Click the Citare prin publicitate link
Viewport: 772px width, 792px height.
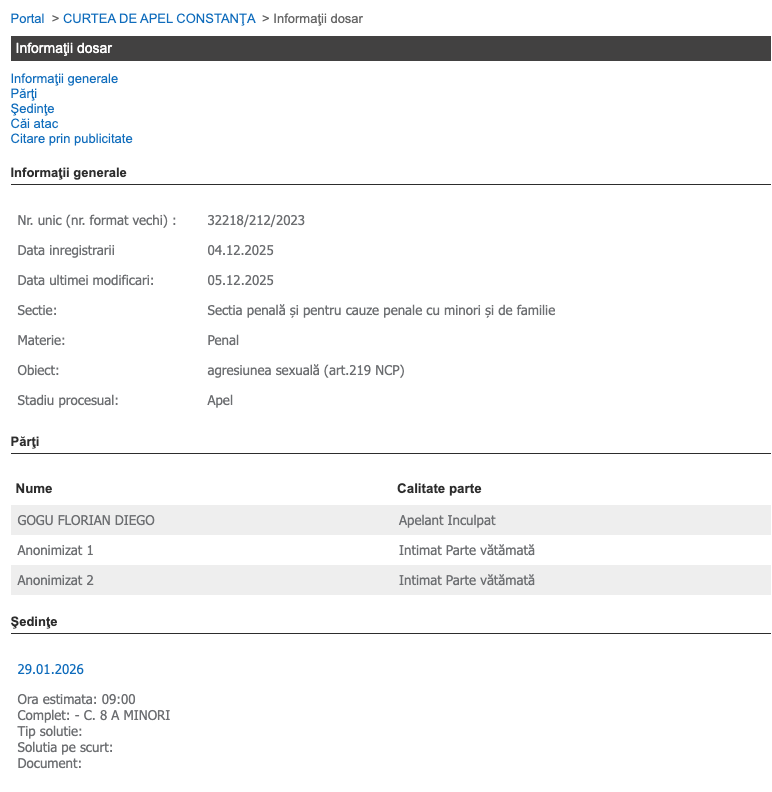click(71, 138)
